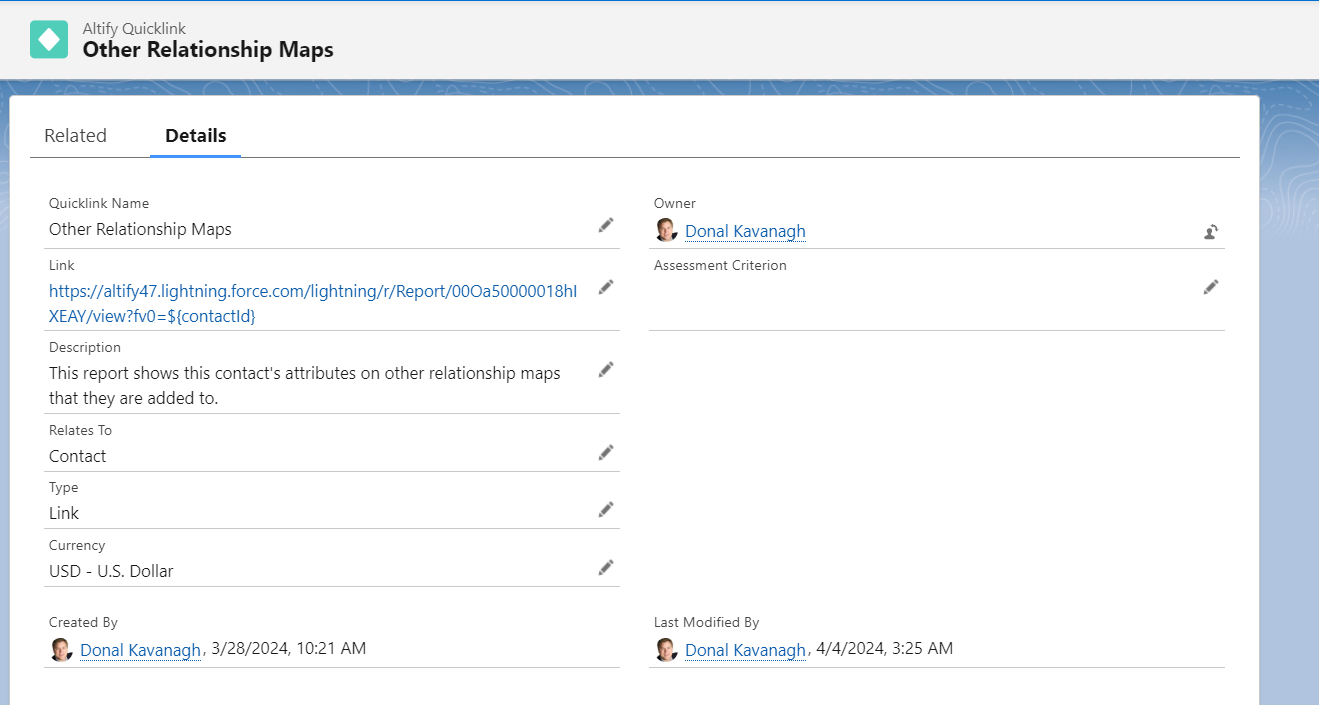Edit the Description field pencil
Viewport: 1319px width, 705px height.
coord(606,369)
